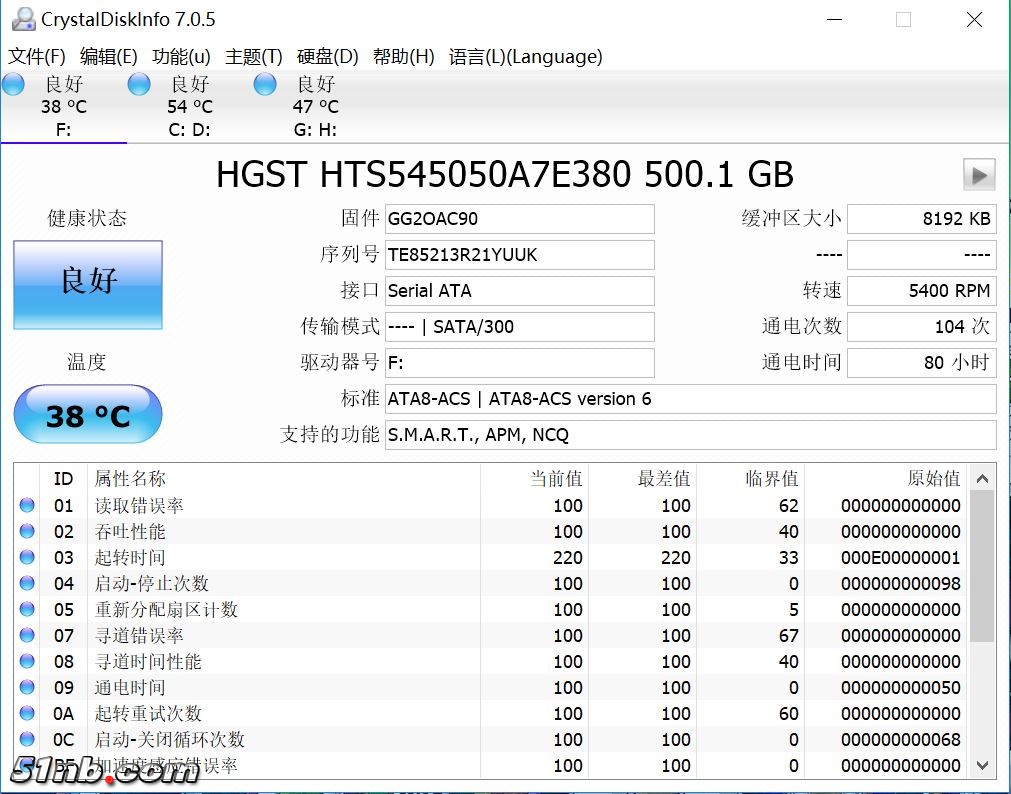The image size is (1011, 794).
Task: Click status orb for attribute 05 重新分配扇区计数
Action: pyautogui.click(x=27, y=610)
